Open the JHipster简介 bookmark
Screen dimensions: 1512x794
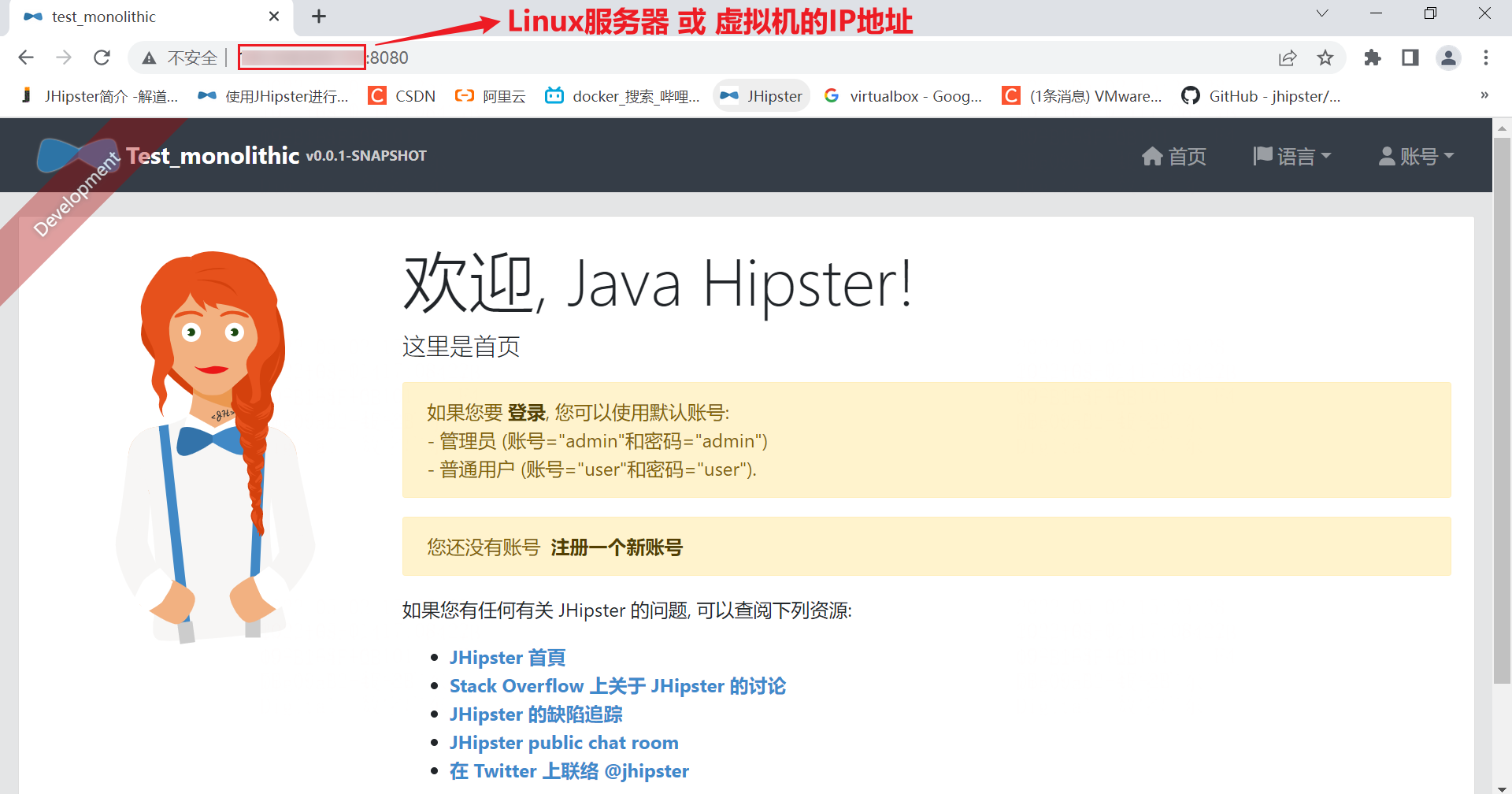(99, 96)
